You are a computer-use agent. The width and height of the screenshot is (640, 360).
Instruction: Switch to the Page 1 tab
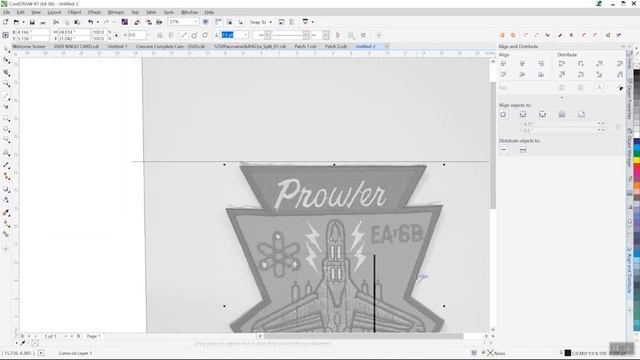[x=93, y=336]
